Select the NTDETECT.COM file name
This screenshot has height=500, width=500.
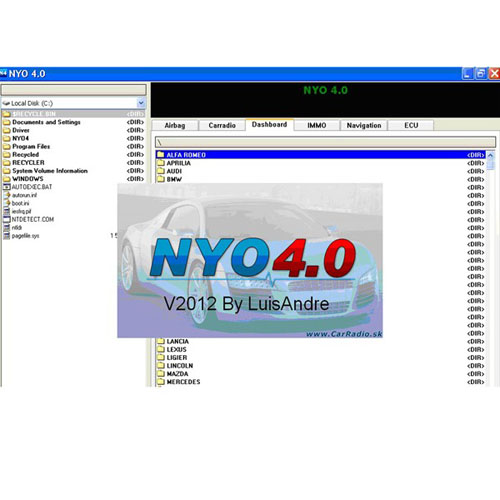33,219
